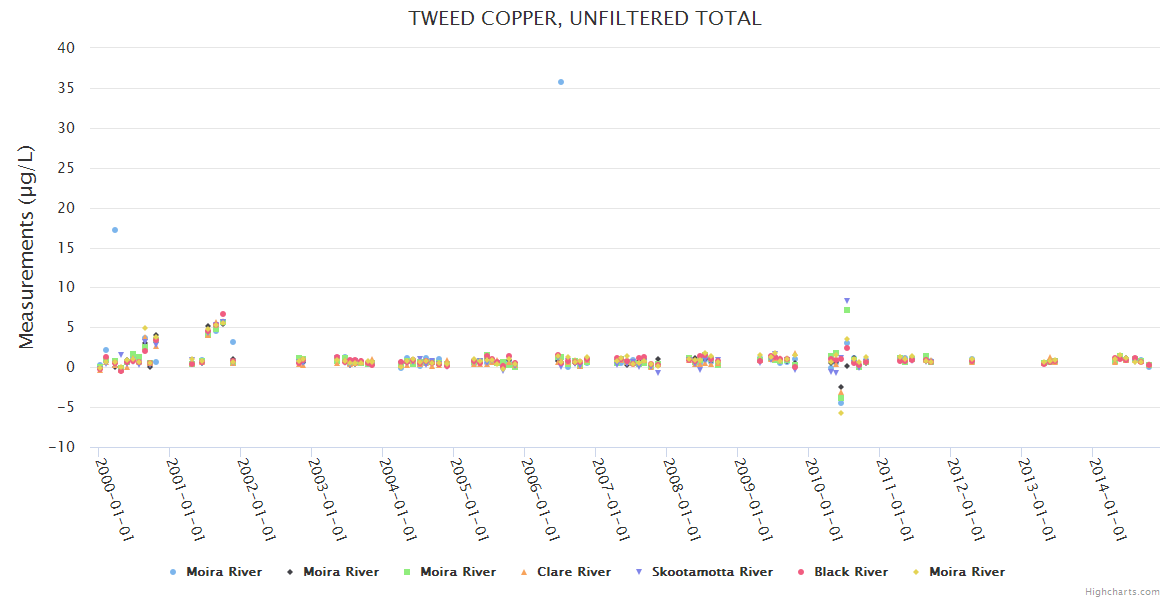Click the red data point near 6.6 in 2001
Image resolution: width=1170 pixels, height=600 pixels.
pos(223,314)
